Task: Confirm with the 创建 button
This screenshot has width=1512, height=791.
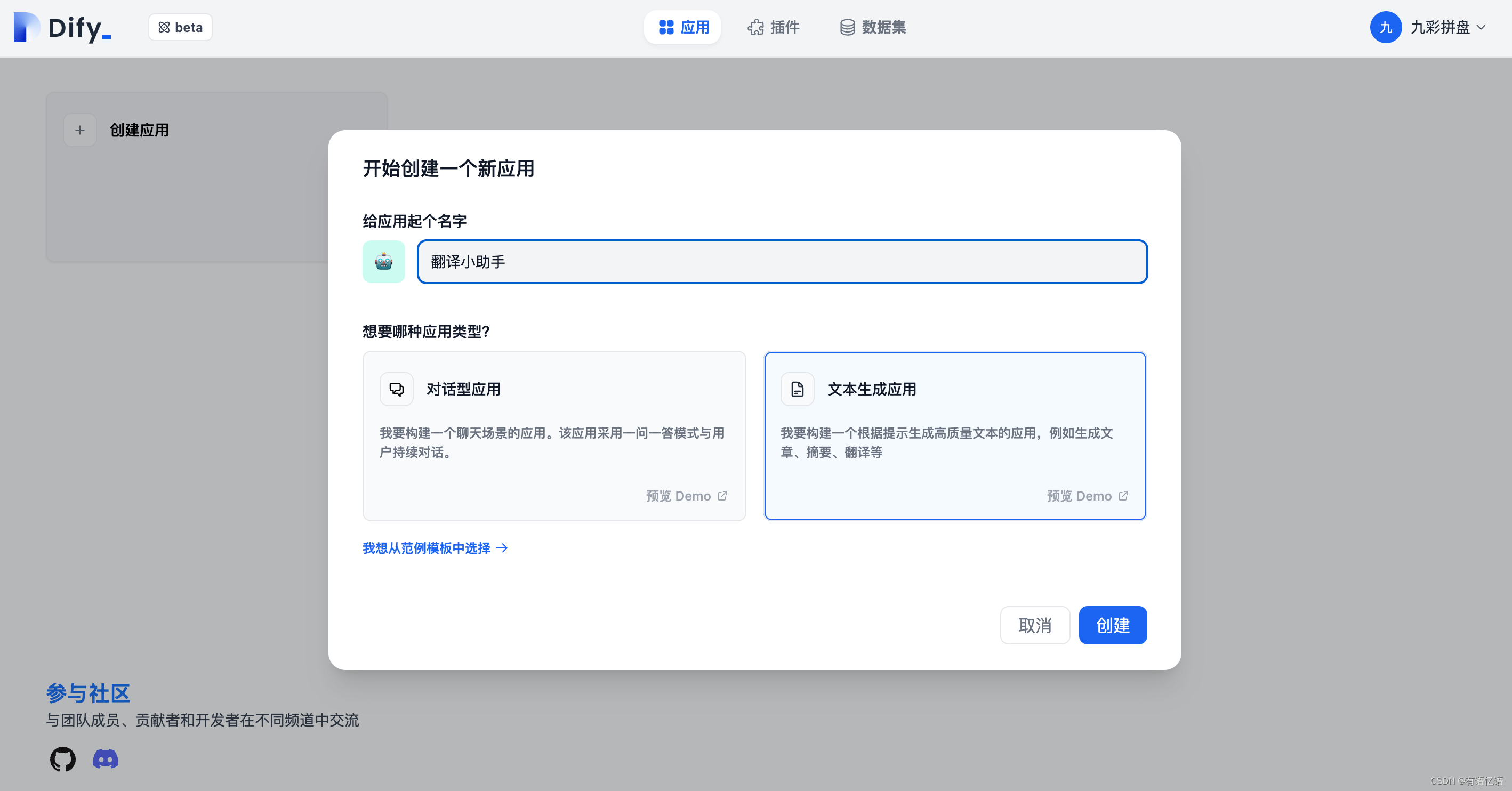Action: (1113, 625)
